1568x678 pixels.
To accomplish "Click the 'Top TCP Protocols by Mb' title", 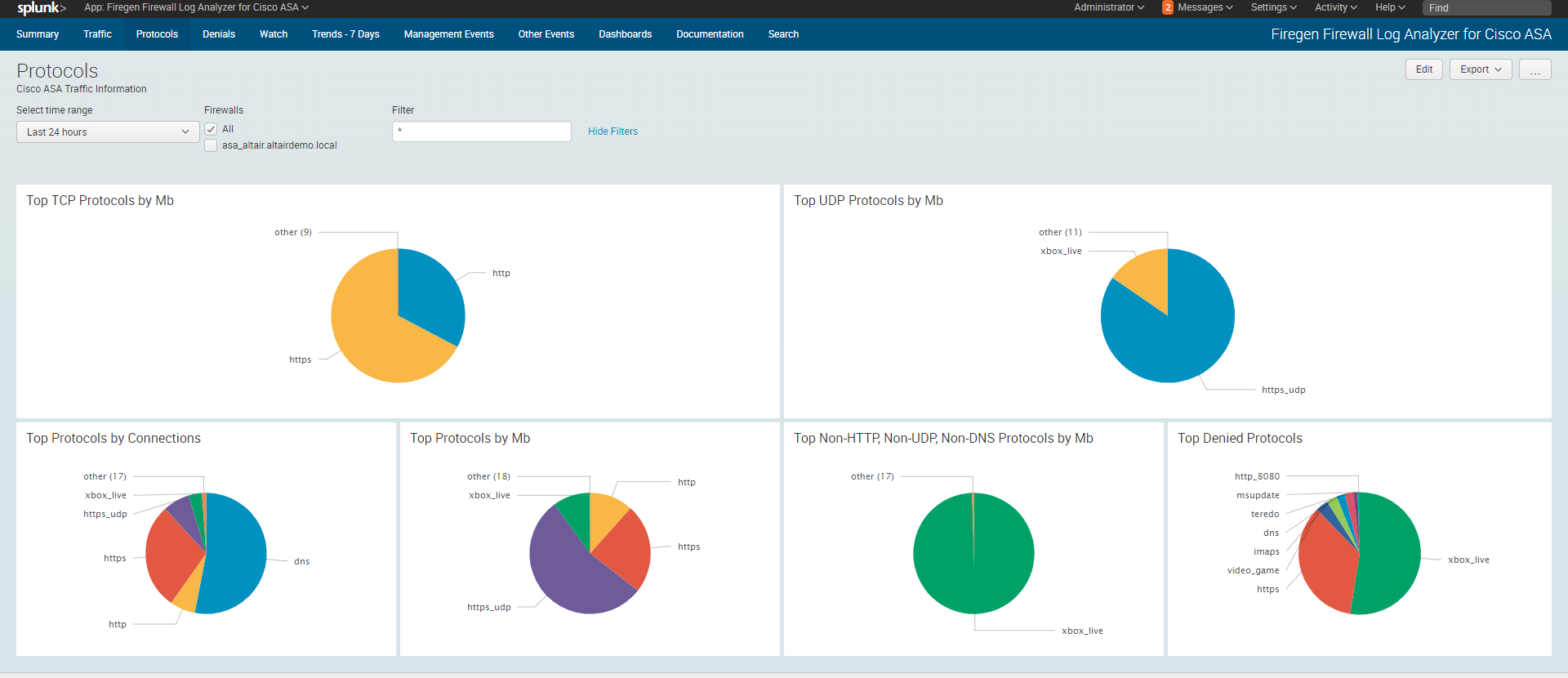I will click(100, 201).
